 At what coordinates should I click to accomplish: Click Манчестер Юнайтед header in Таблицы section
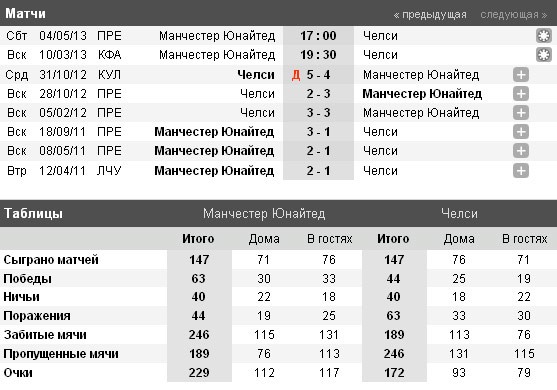[x=264, y=213]
